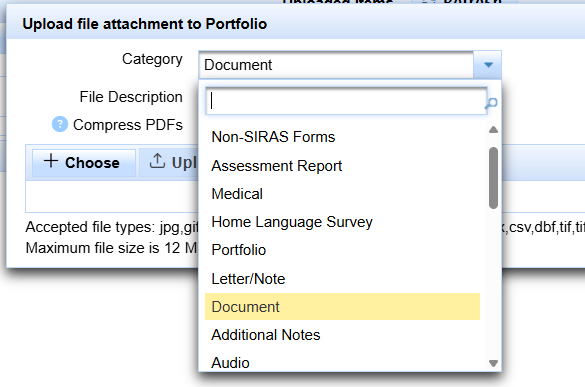This screenshot has height=387, width=585.
Task: Click the Upload button
Action: pos(169,163)
